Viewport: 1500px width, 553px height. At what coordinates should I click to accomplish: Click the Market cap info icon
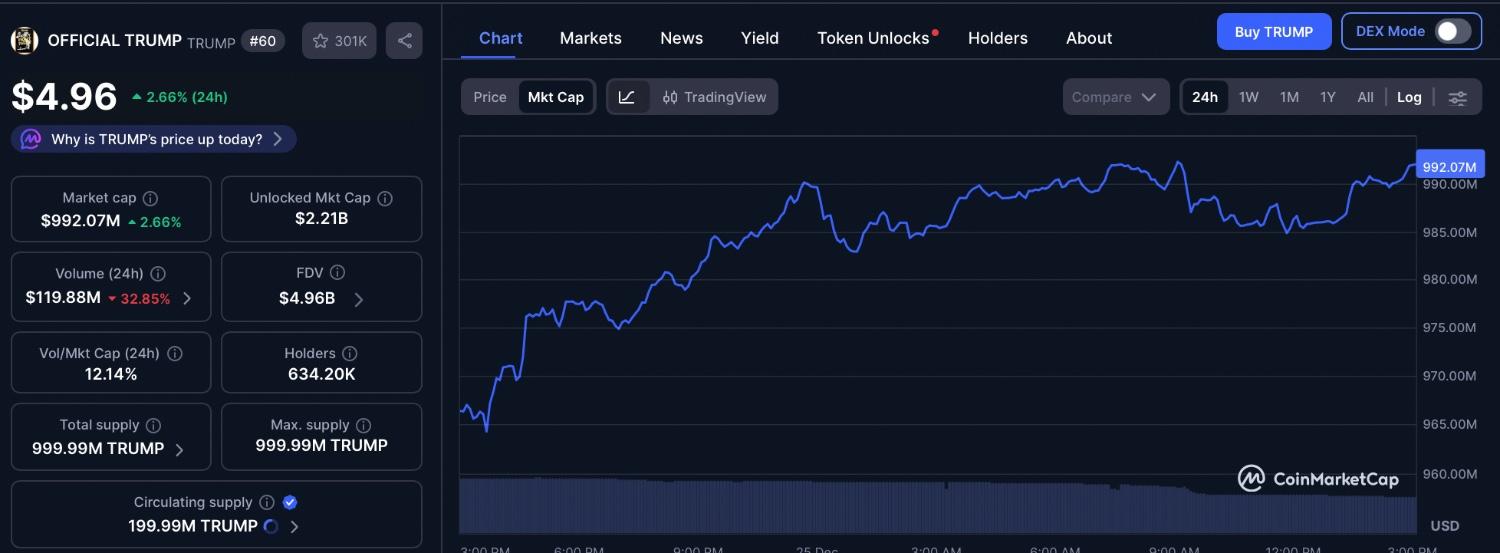[150, 198]
